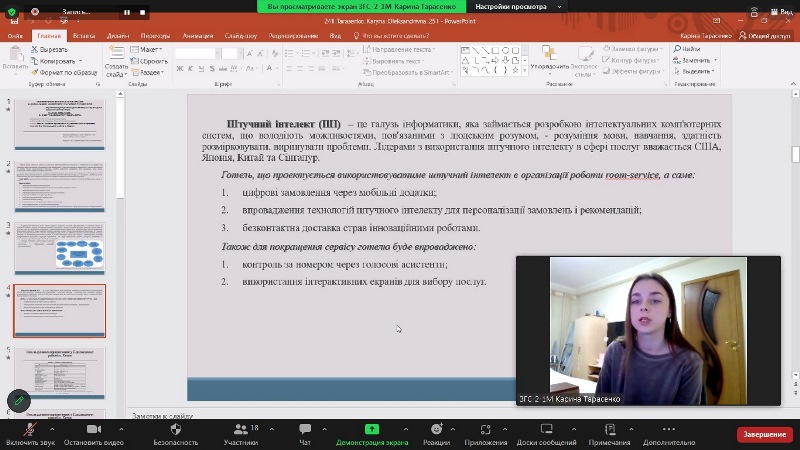Click Сбросить reset slide button

149,61
